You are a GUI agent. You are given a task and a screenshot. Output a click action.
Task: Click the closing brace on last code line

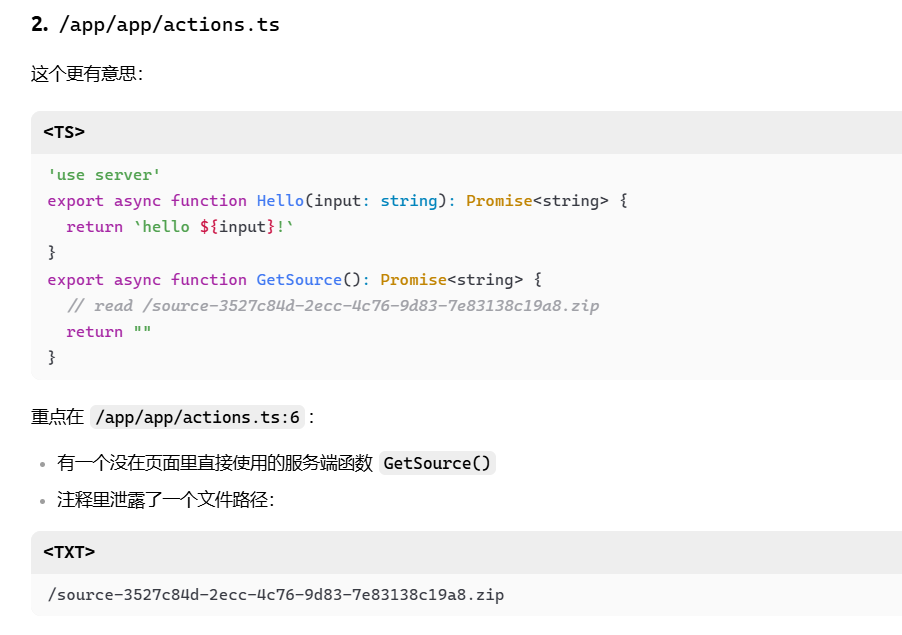point(52,357)
